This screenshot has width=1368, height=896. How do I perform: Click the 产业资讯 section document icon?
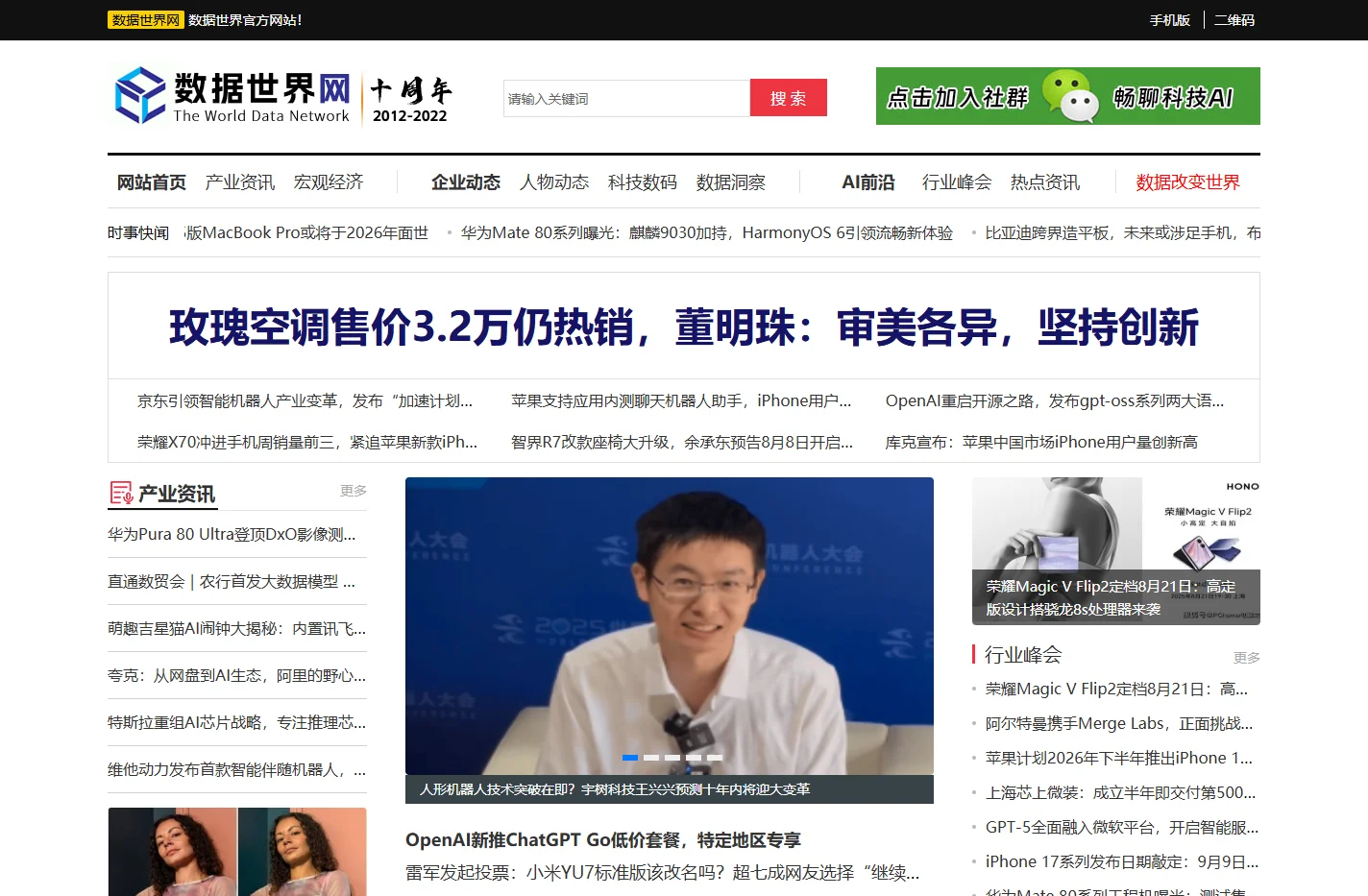(x=121, y=494)
